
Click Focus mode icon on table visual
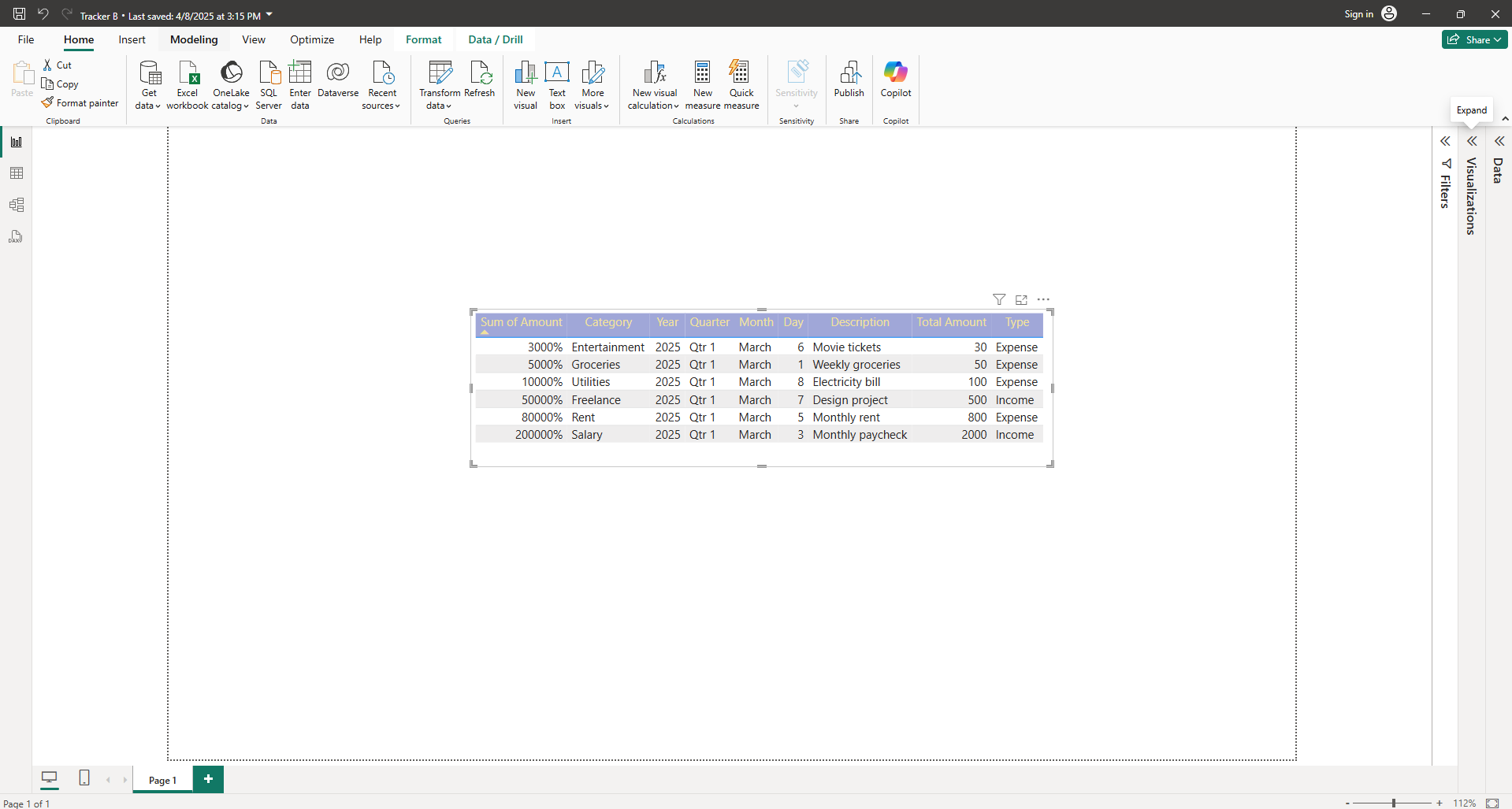[x=1021, y=299]
